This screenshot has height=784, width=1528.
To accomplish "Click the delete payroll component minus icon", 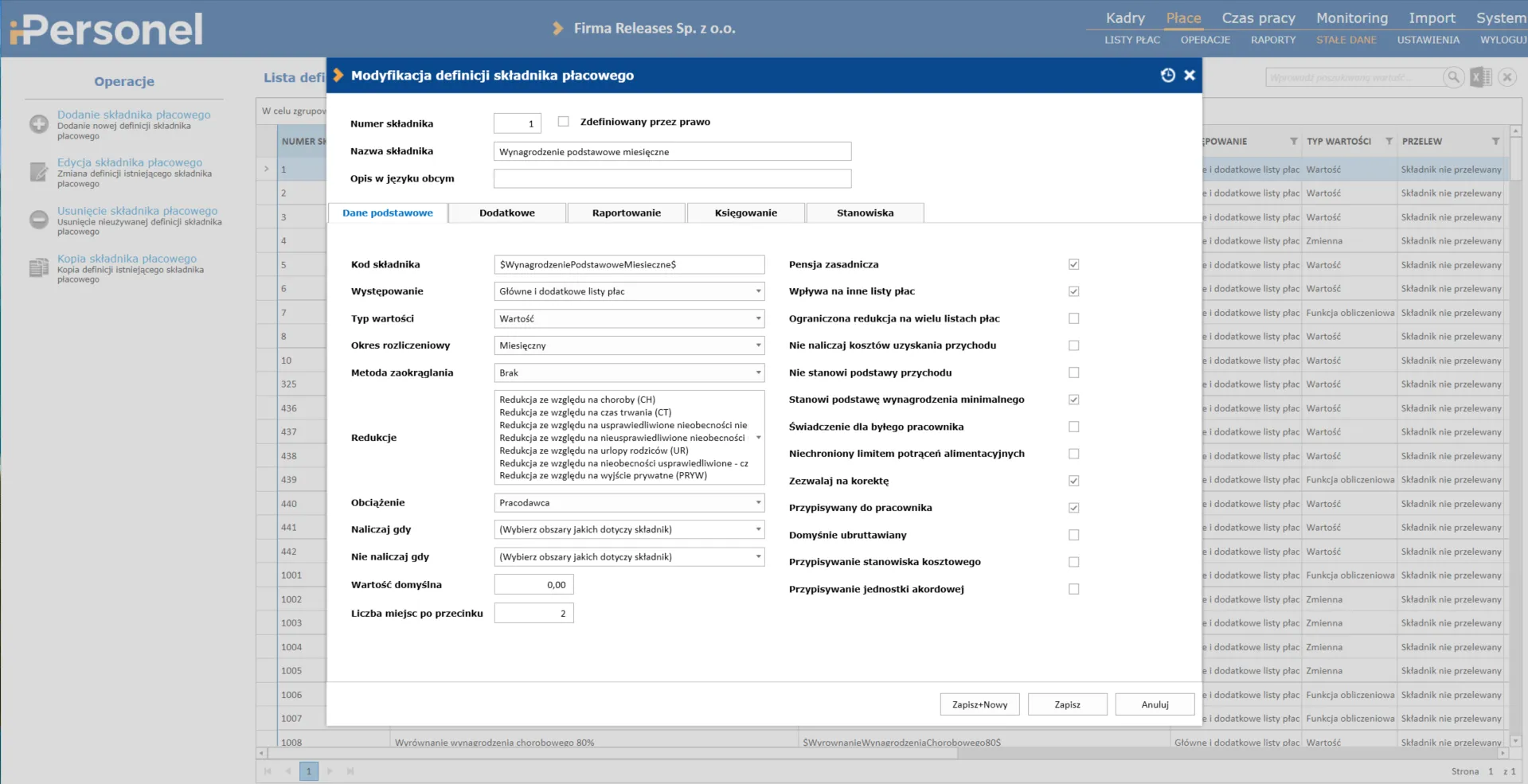I will pyautogui.click(x=38, y=220).
